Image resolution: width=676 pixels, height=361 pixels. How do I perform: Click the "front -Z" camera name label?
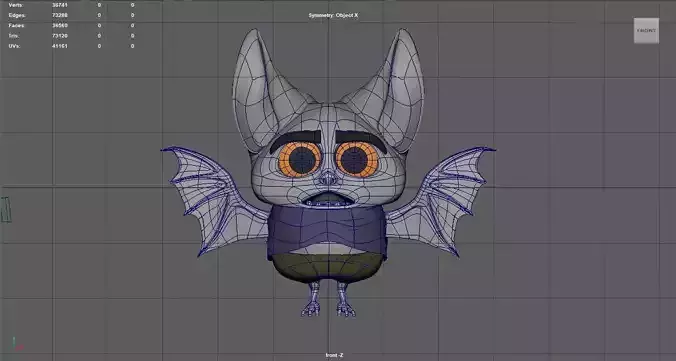click(334, 355)
